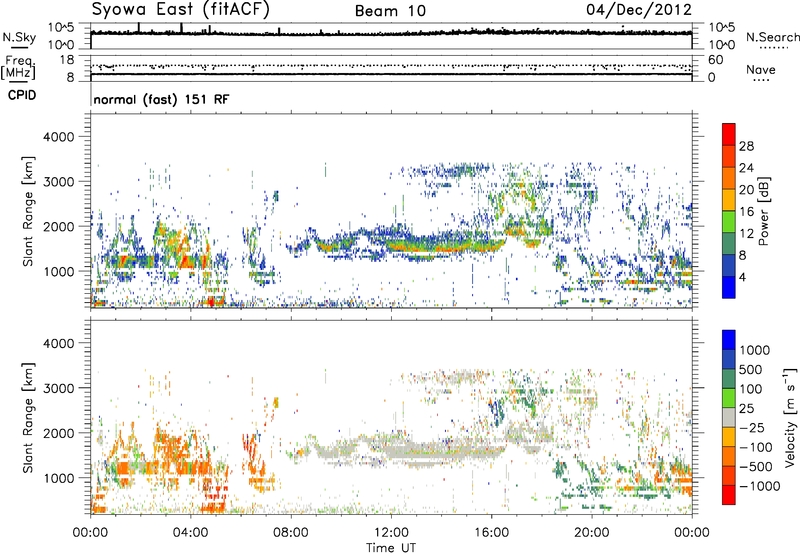Pick the dark blue top segment of velocity colorbar

click(x=729, y=340)
